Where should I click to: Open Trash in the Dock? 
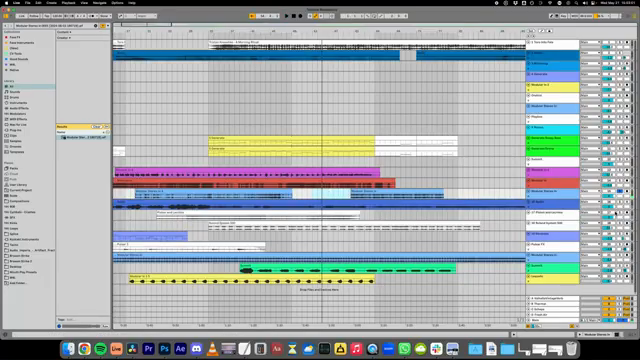(x=571, y=349)
